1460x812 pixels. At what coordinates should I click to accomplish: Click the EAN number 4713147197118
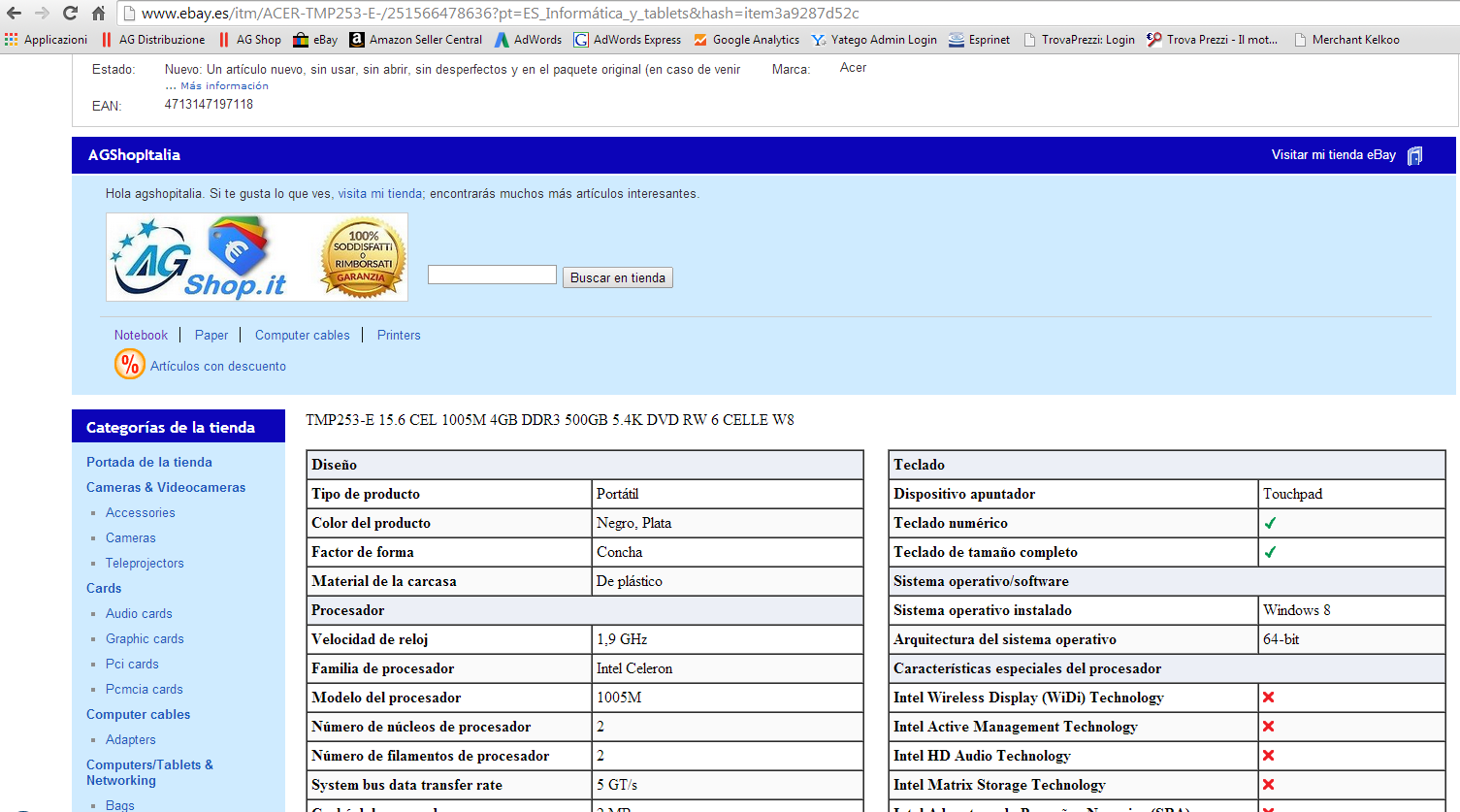pyautogui.click(x=209, y=105)
